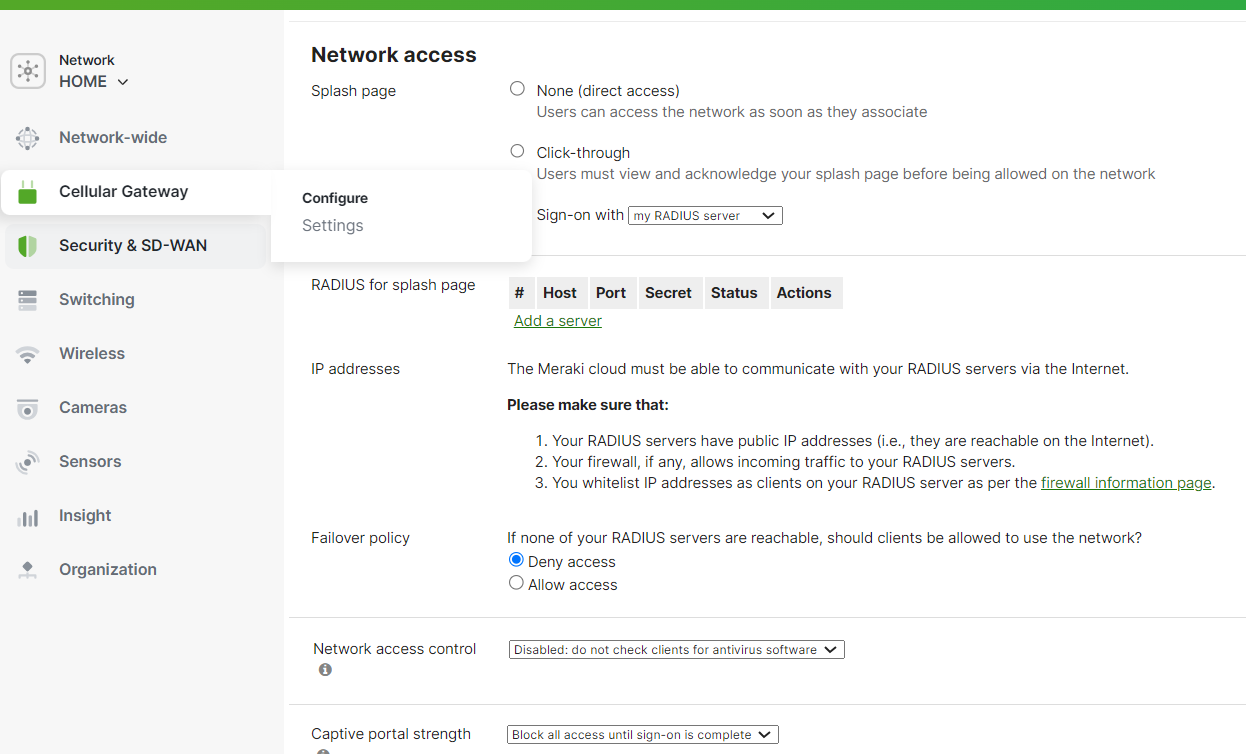Open the Organization icon
Screen dimensions: 1246x754
click(x=27, y=569)
